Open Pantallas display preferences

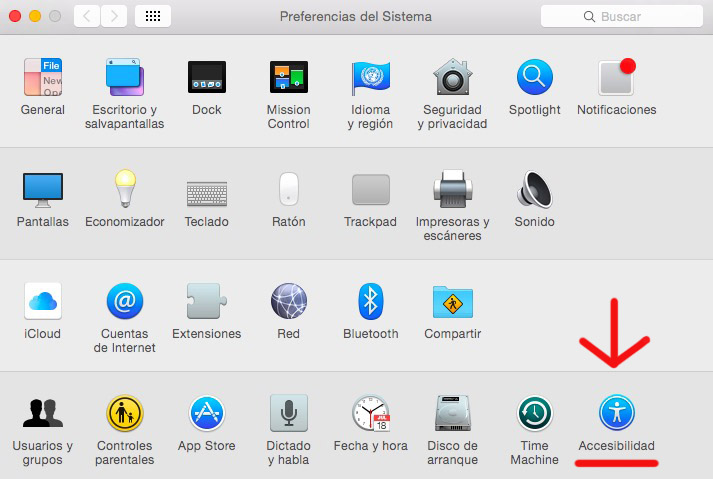pos(43,189)
